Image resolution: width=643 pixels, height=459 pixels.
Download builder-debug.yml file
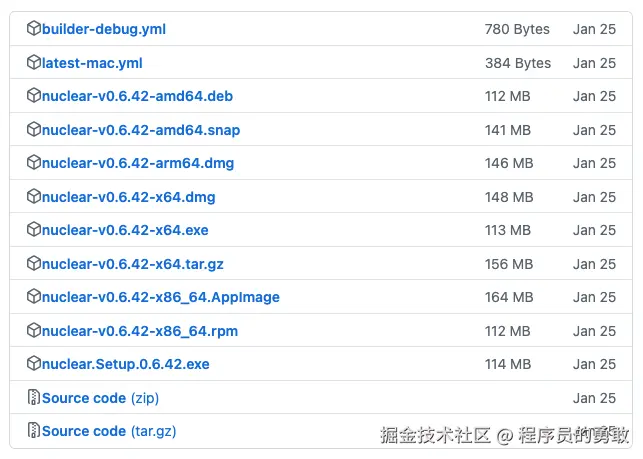104,29
